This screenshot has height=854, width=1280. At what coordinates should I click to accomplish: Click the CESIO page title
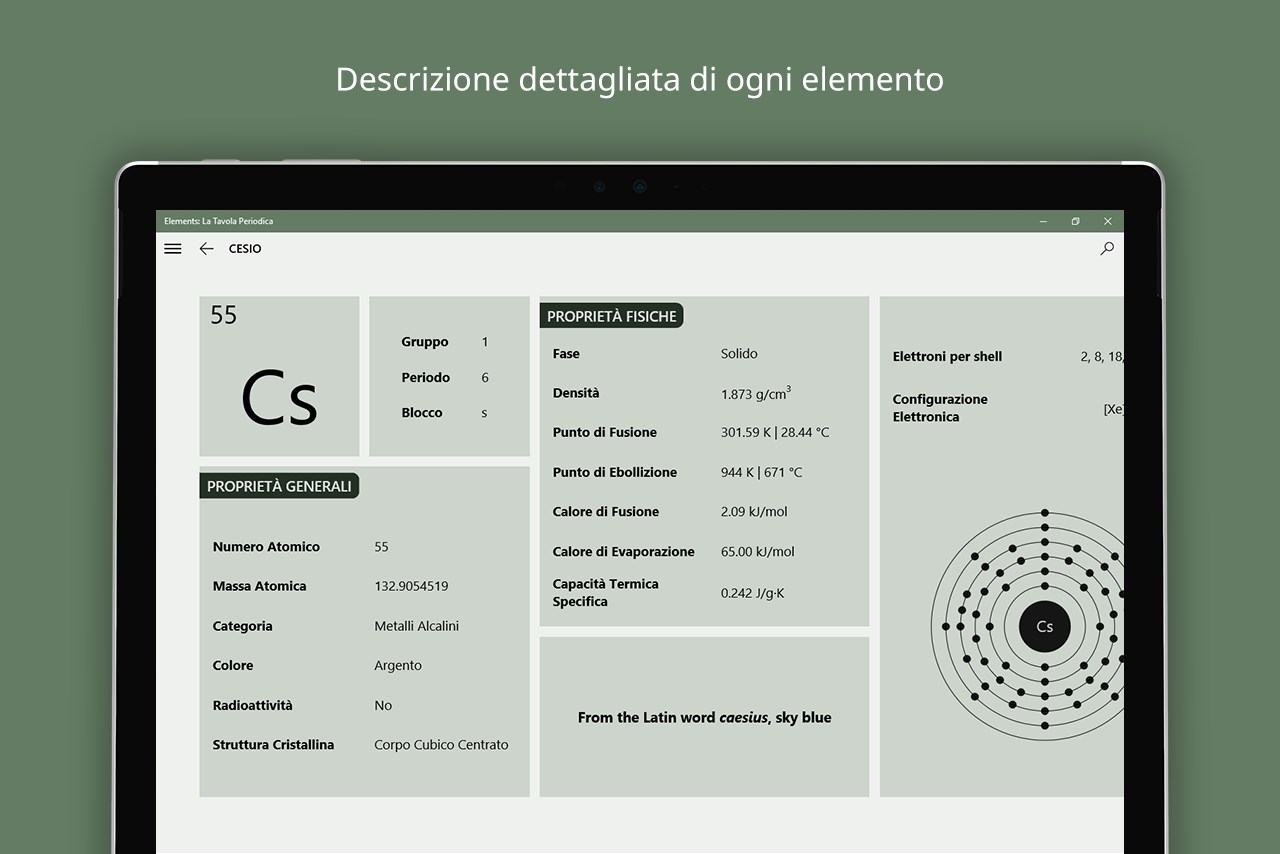pos(244,248)
